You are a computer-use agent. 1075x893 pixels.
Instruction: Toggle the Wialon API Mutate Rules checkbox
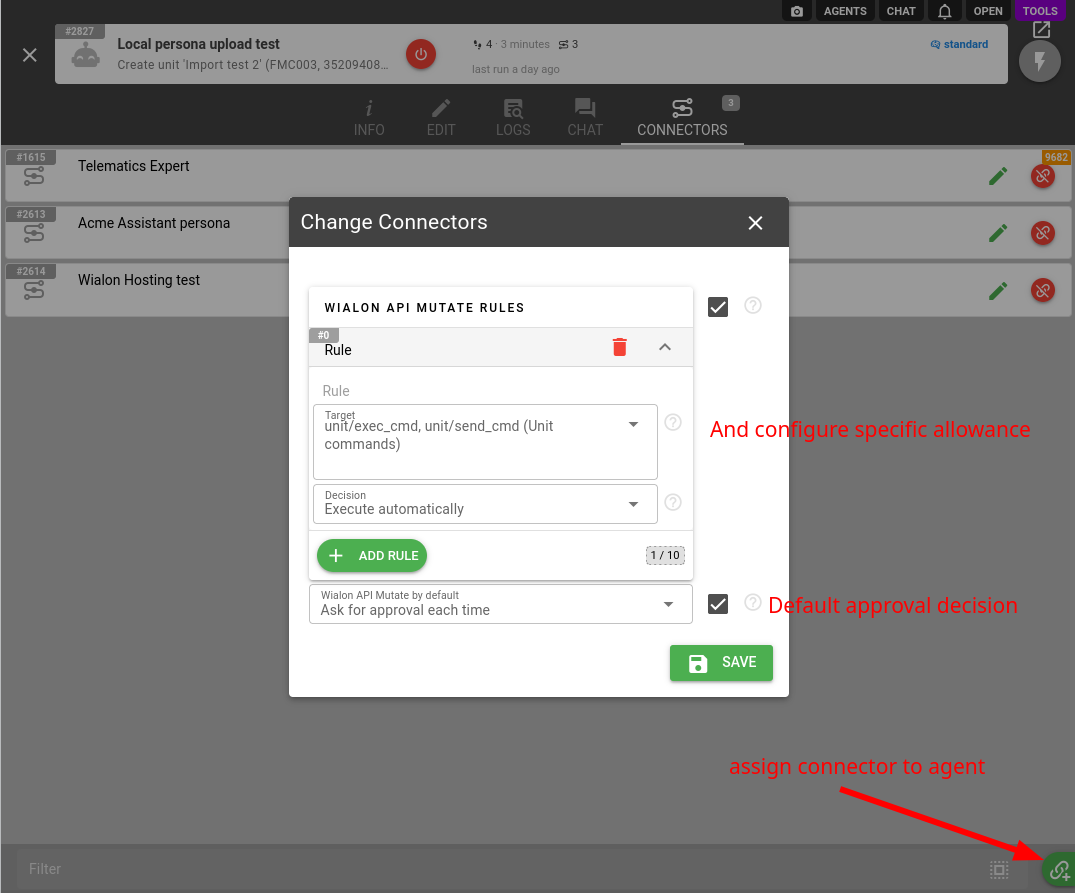pos(718,306)
